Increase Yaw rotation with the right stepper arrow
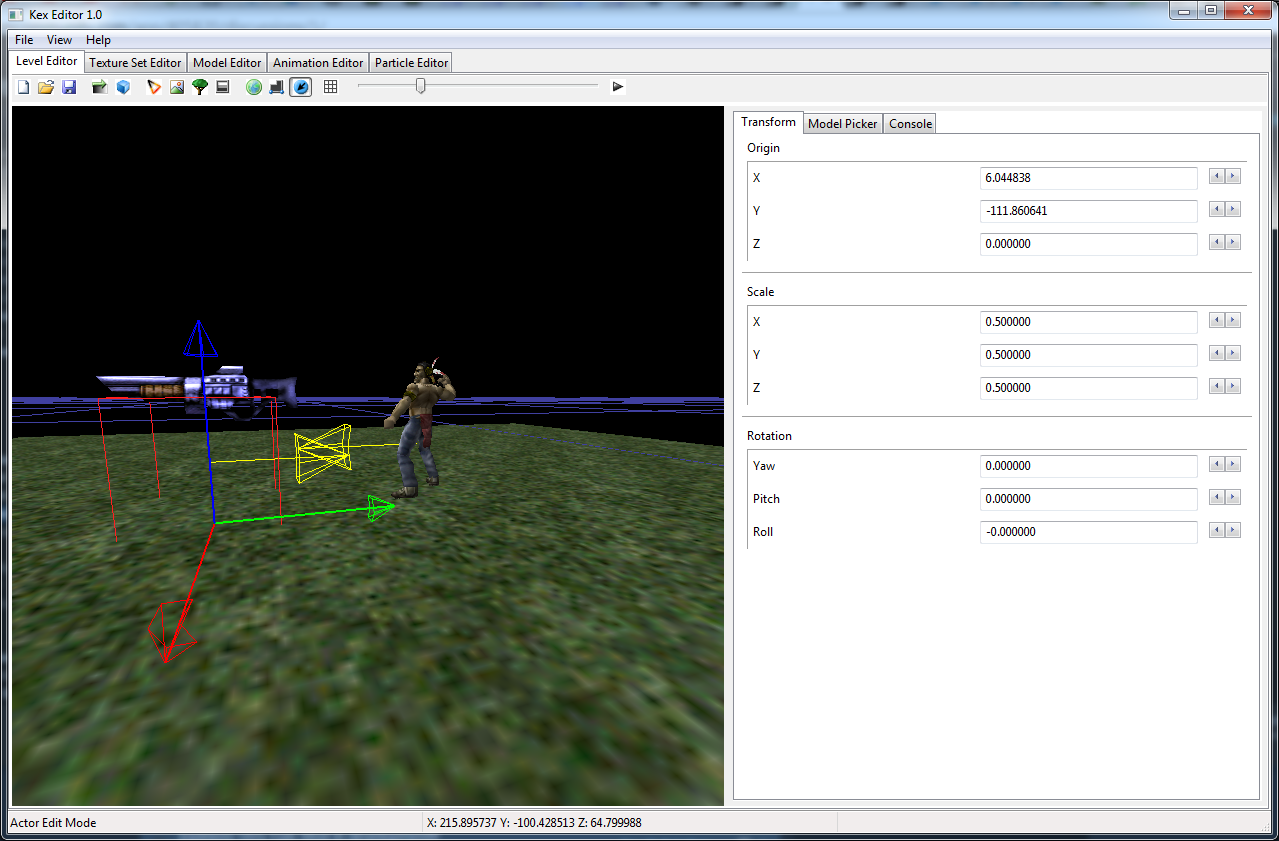 [x=1233, y=465]
